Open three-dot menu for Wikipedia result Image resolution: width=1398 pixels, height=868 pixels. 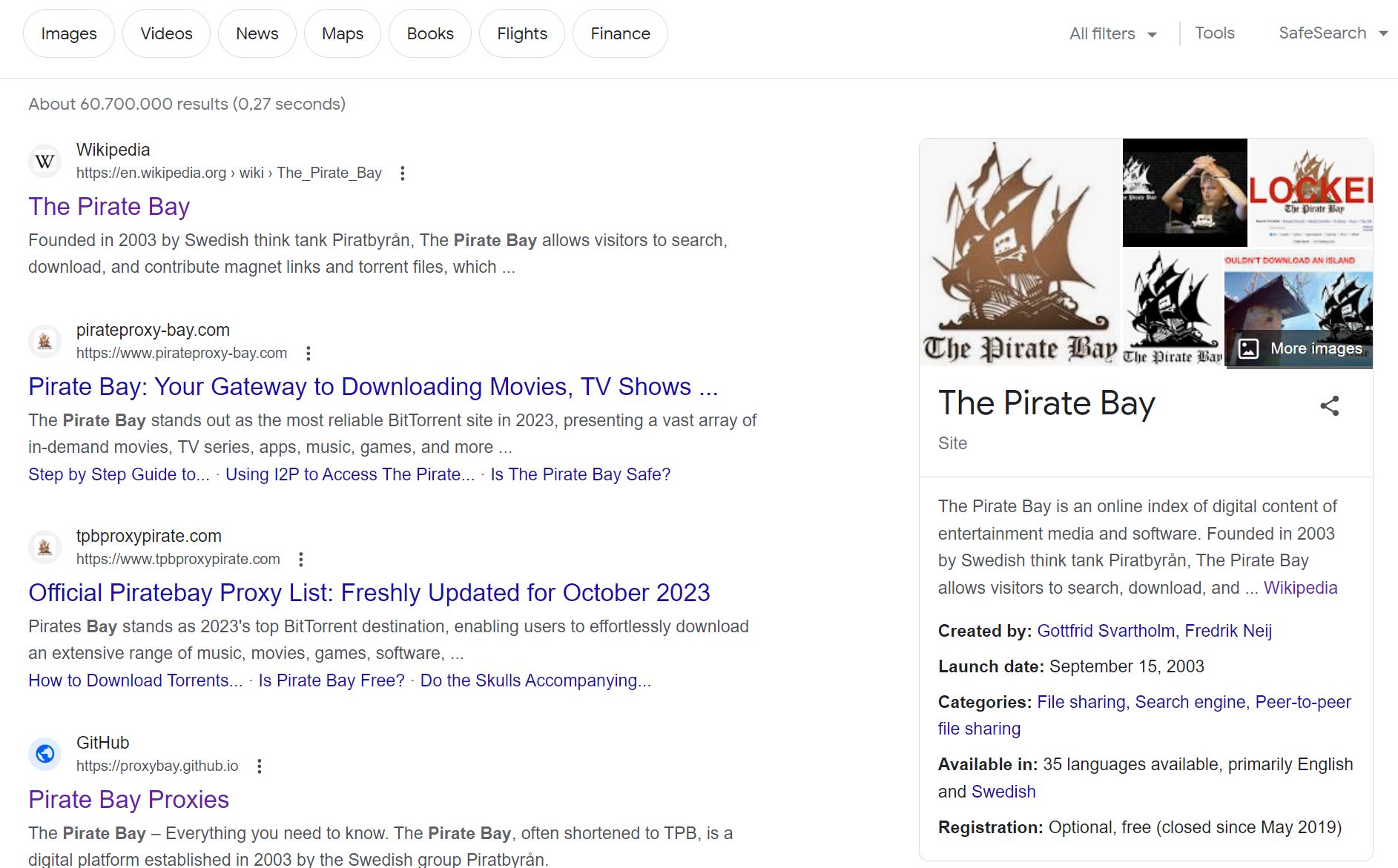pos(402,173)
